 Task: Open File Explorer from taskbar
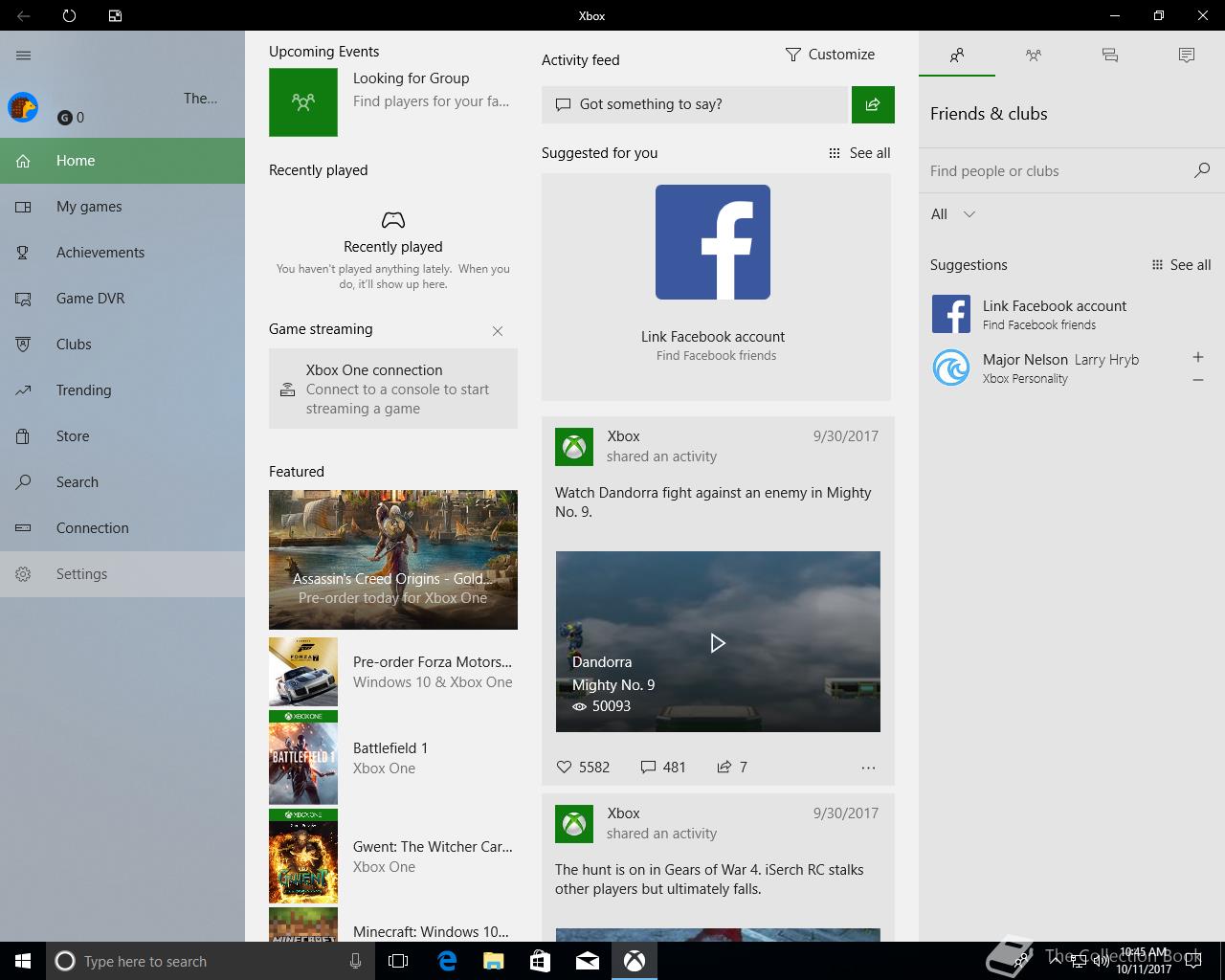493,961
